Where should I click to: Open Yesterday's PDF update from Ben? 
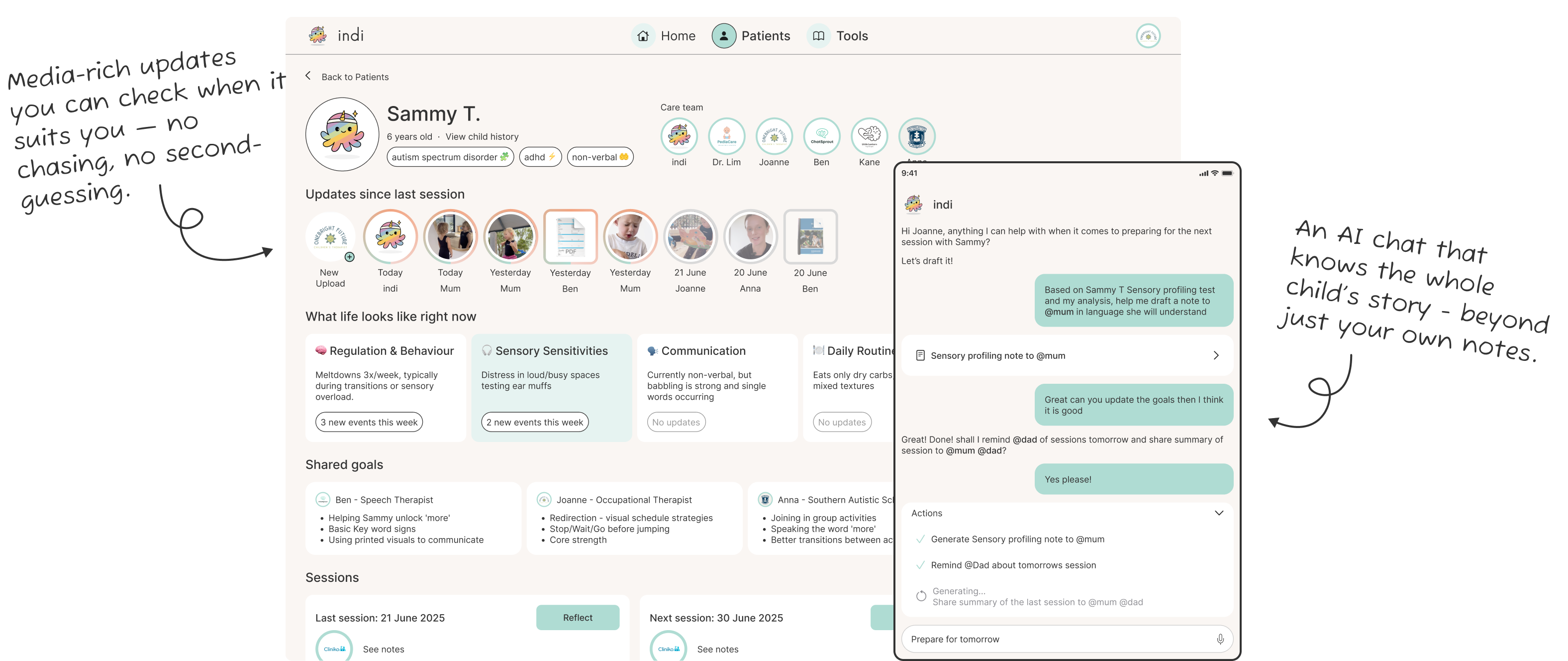(x=571, y=237)
